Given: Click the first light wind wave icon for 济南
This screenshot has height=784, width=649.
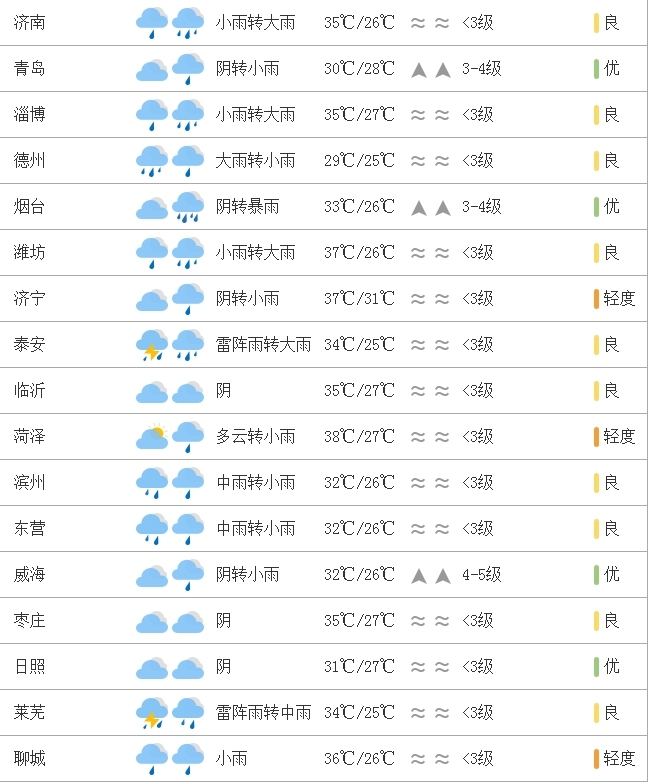Looking at the screenshot, I should 418,22.
